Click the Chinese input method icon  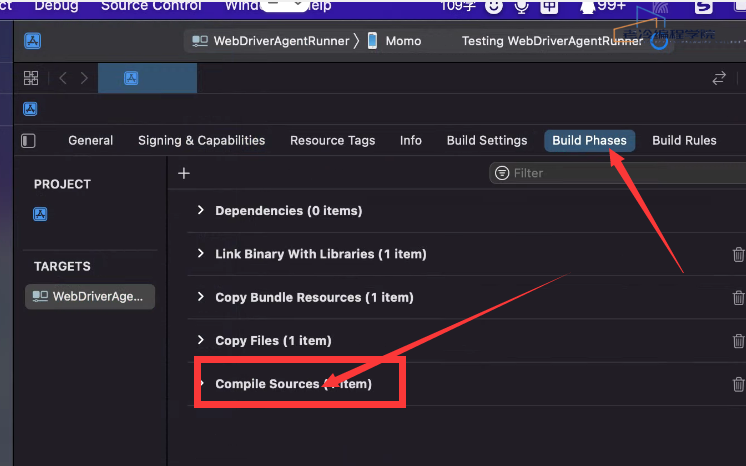549,6
